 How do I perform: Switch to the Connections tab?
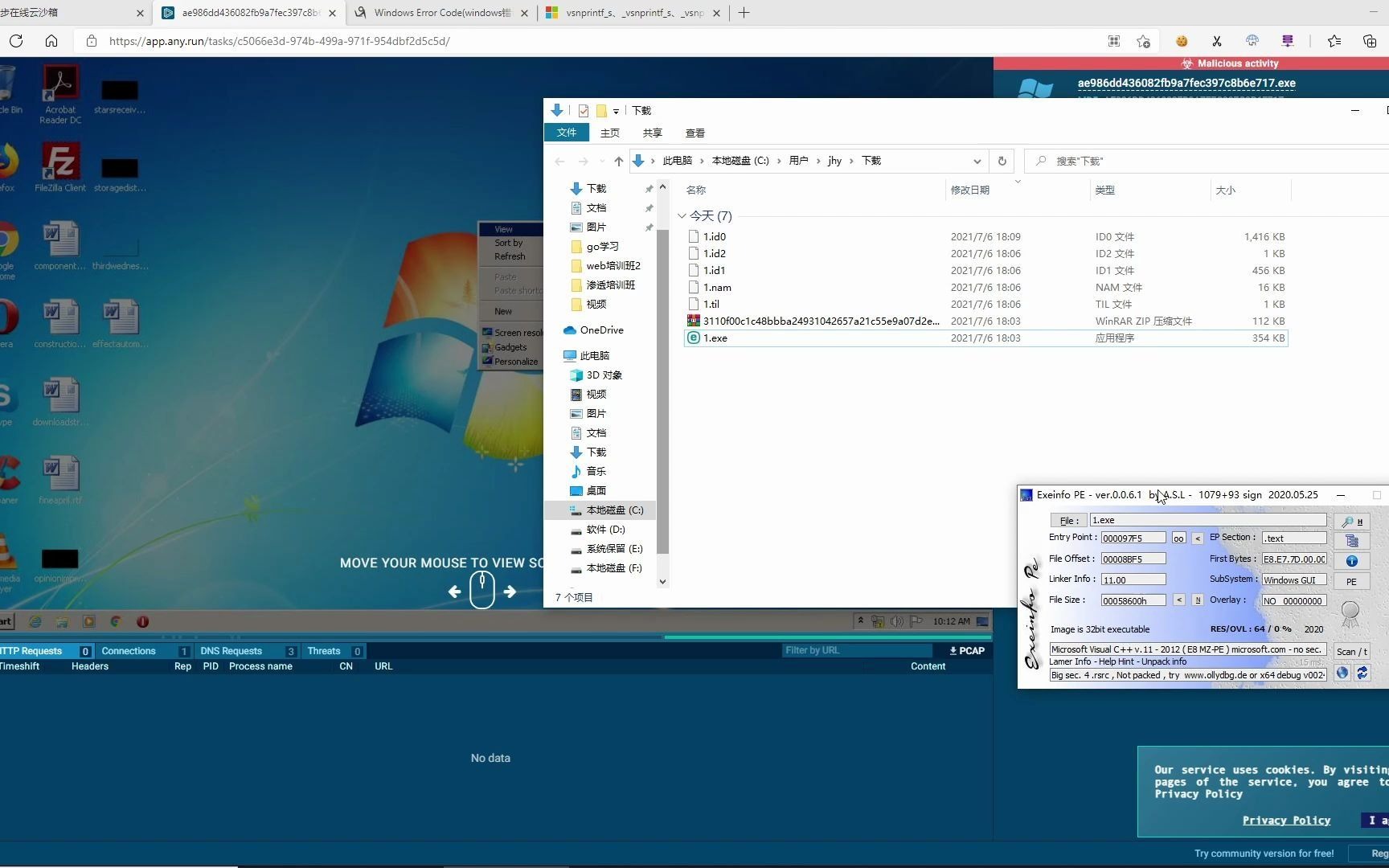click(145, 651)
